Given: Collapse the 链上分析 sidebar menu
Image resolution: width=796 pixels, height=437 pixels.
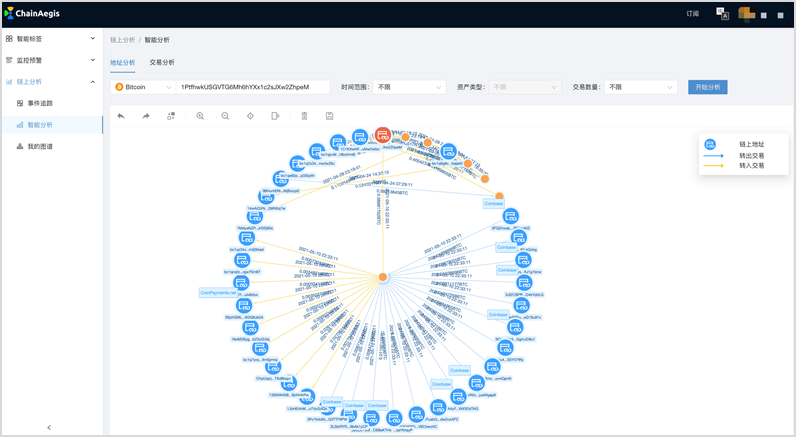Looking at the screenshot, I should coord(52,82).
